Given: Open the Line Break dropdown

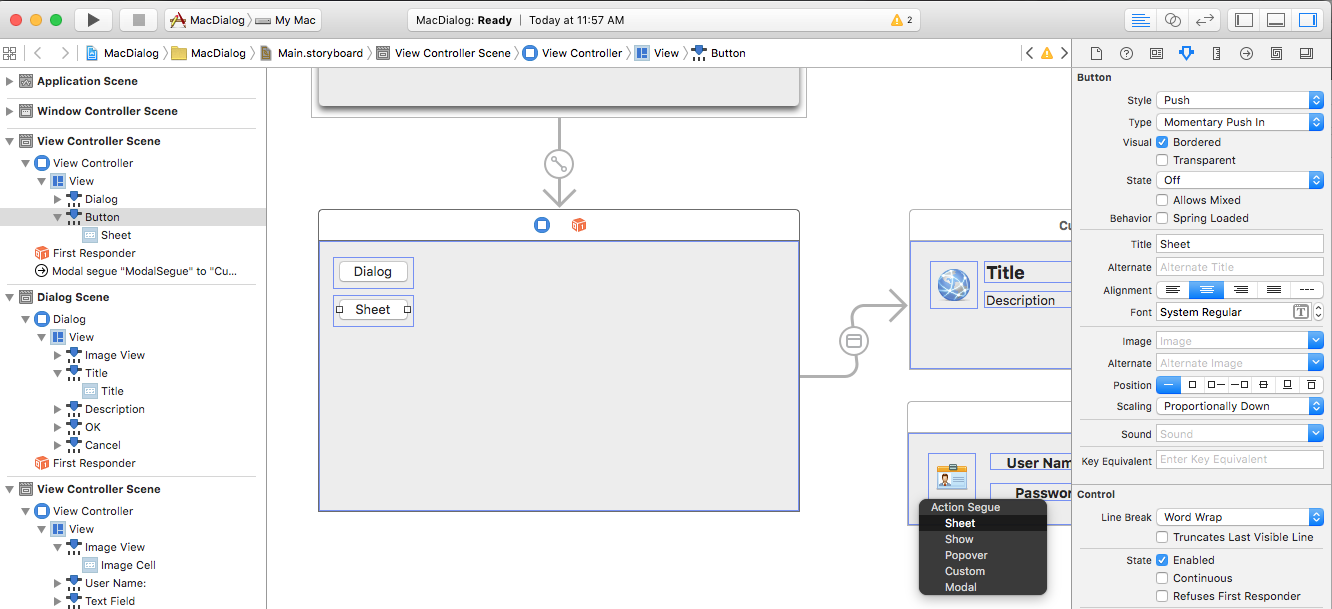Looking at the screenshot, I should (1240, 516).
